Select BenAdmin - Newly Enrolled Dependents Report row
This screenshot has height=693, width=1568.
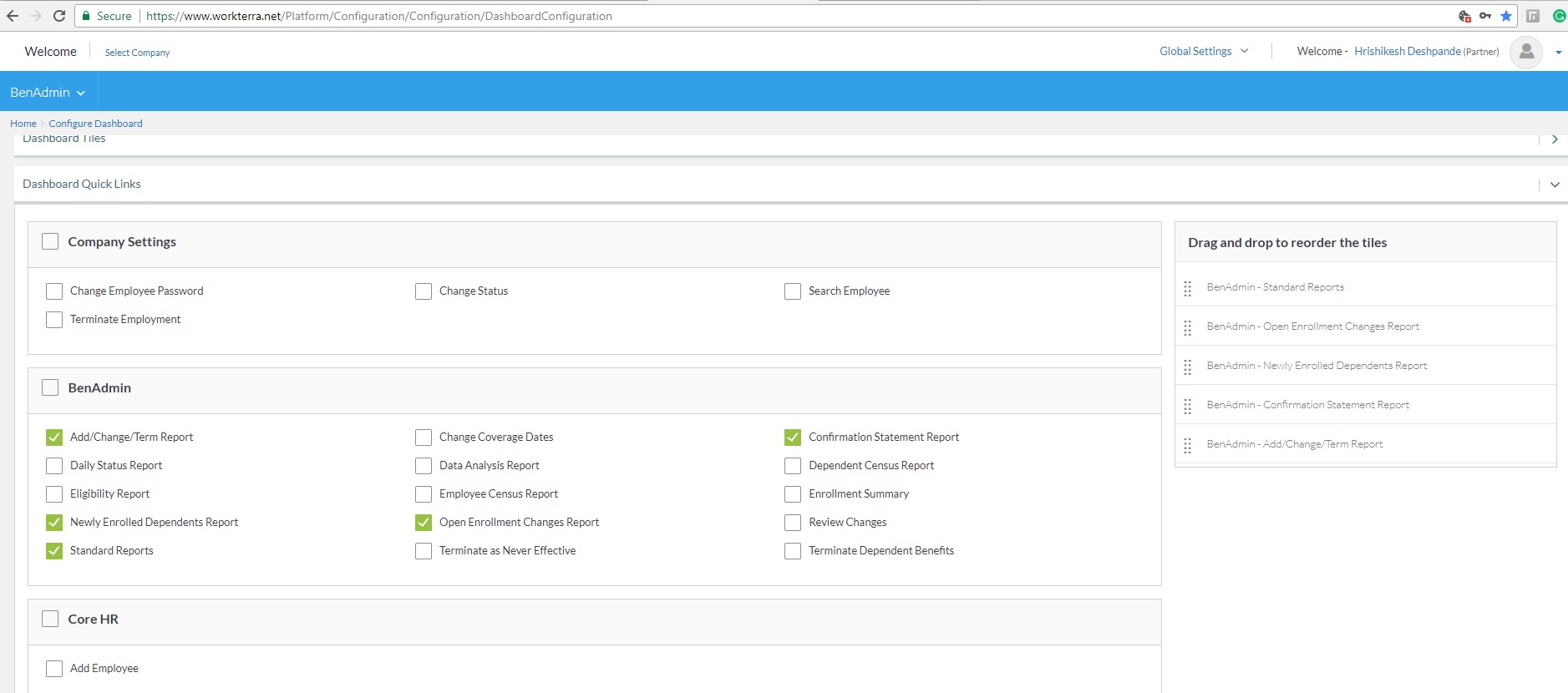click(1365, 366)
